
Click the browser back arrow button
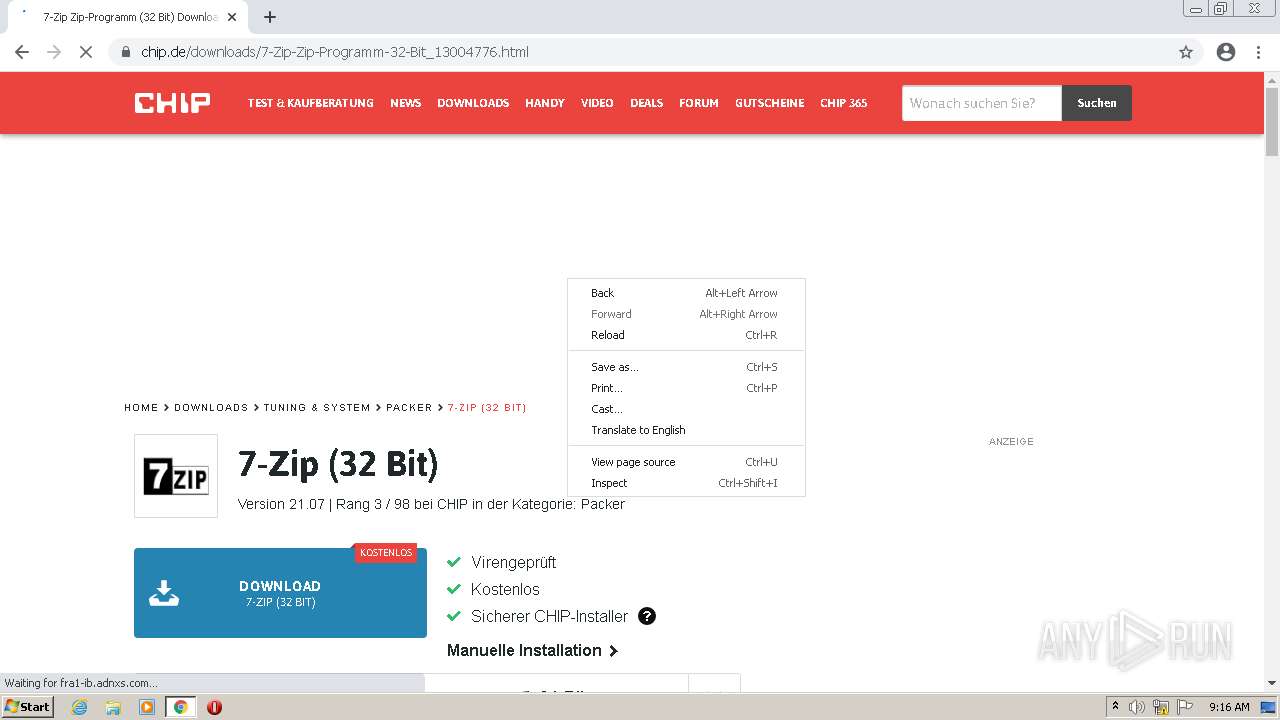[22, 52]
